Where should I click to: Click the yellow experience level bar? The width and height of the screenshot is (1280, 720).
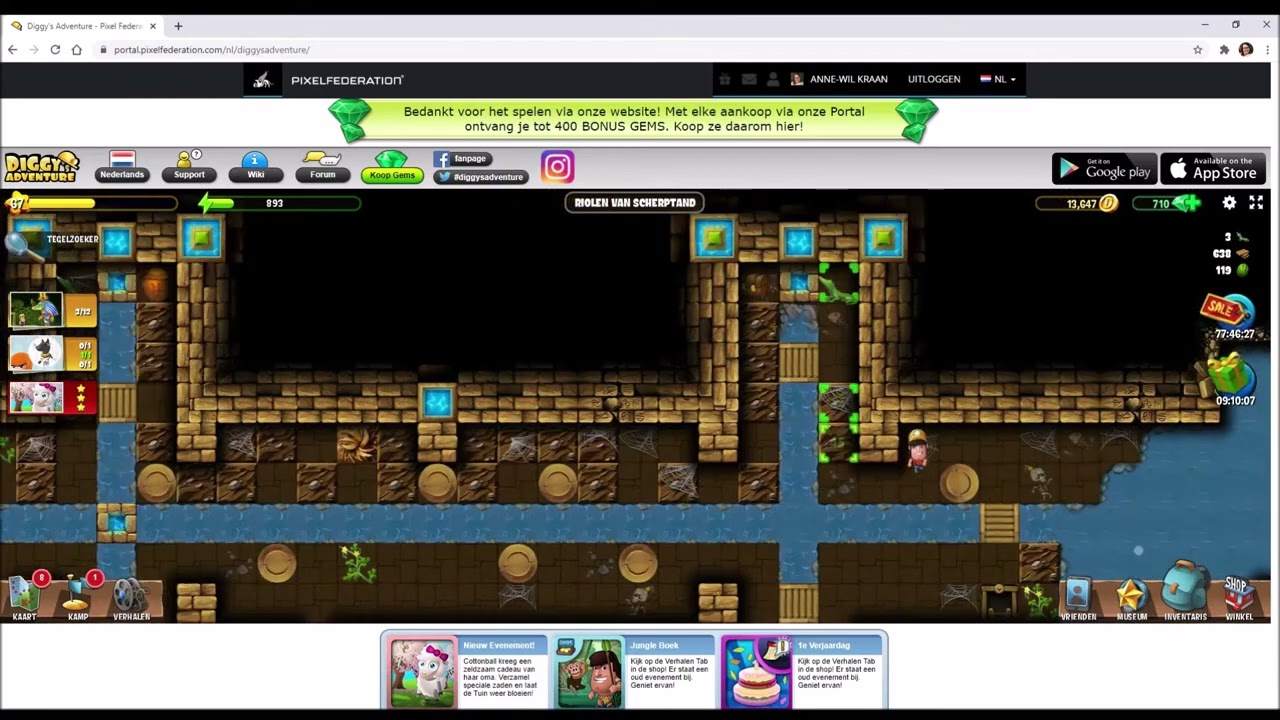92,203
